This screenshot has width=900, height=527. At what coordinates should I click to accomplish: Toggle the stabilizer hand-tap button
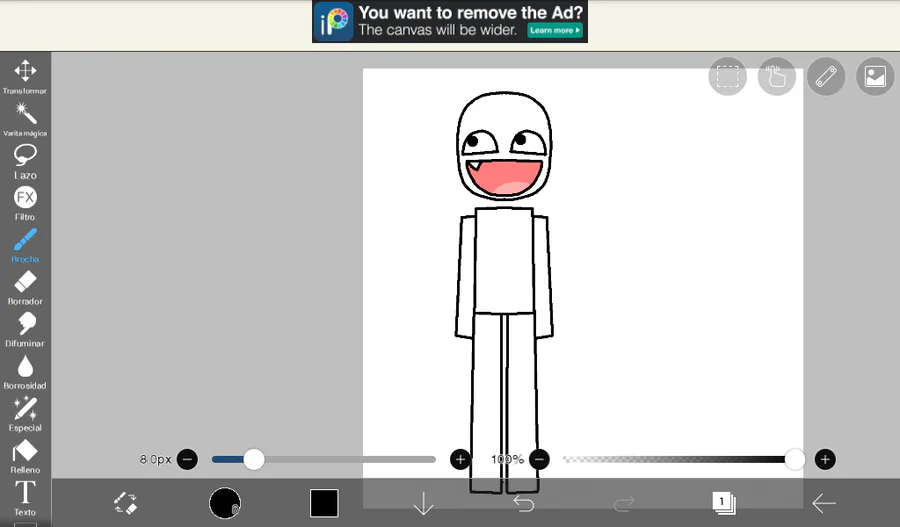click(x=777, y=76)
